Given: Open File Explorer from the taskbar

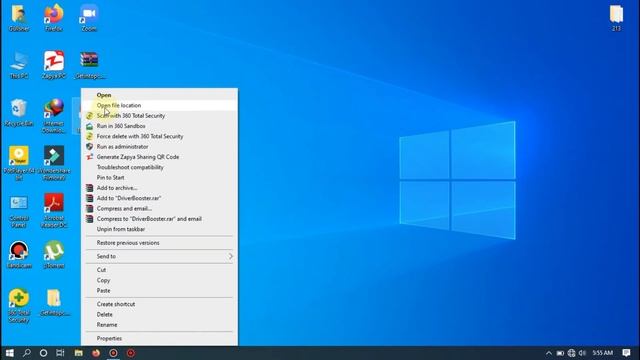Looking at the screenshot, I should [x=78, y=353].
